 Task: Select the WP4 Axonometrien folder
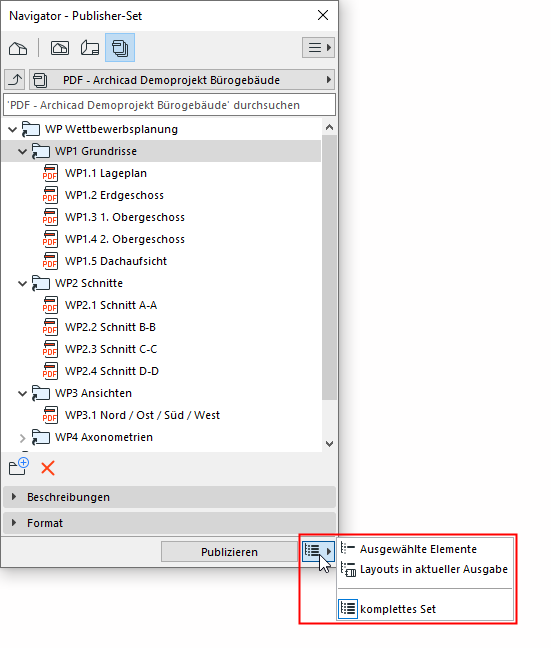coord(104,437)
